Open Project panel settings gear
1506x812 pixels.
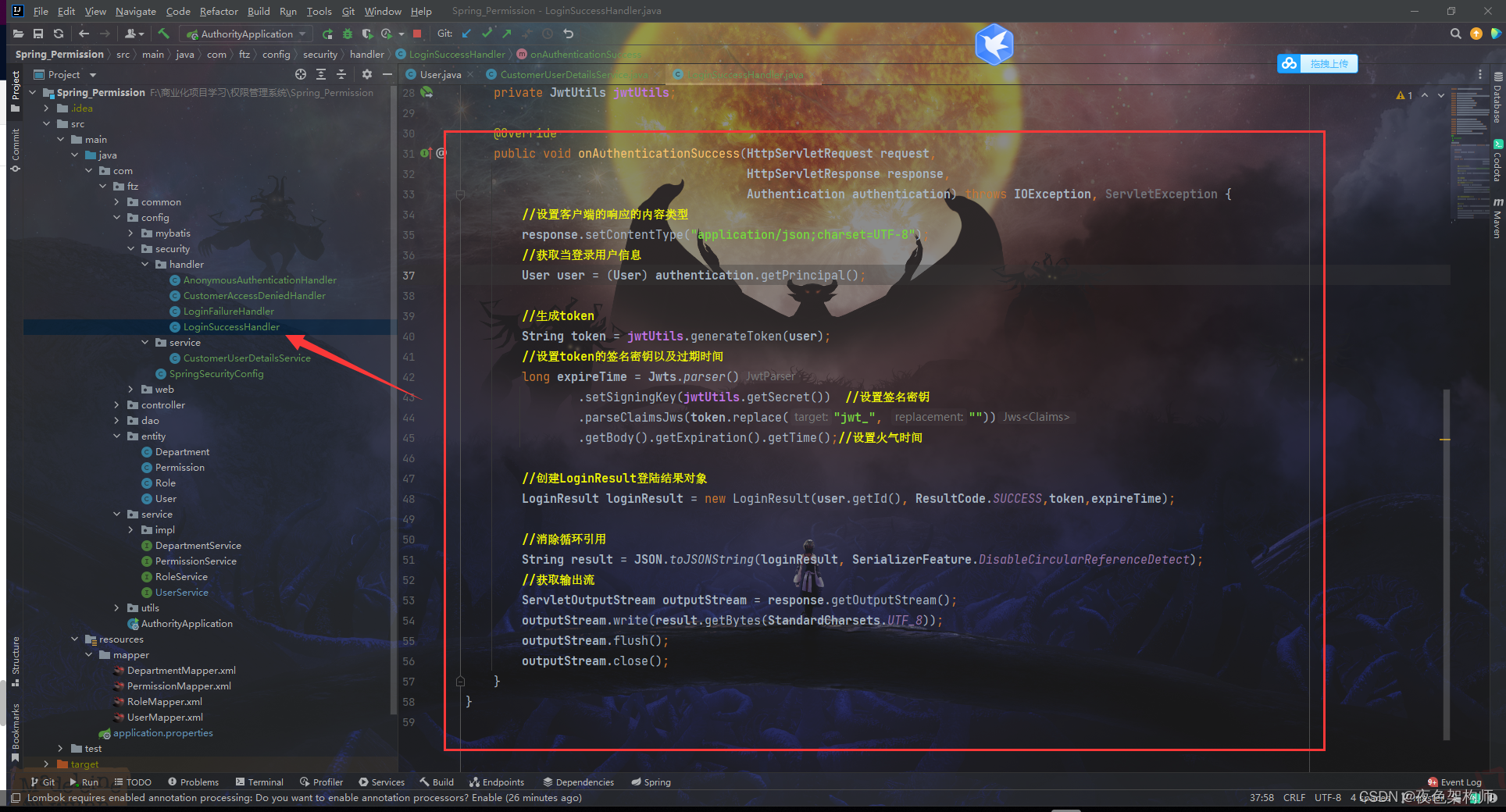point(367,74)
